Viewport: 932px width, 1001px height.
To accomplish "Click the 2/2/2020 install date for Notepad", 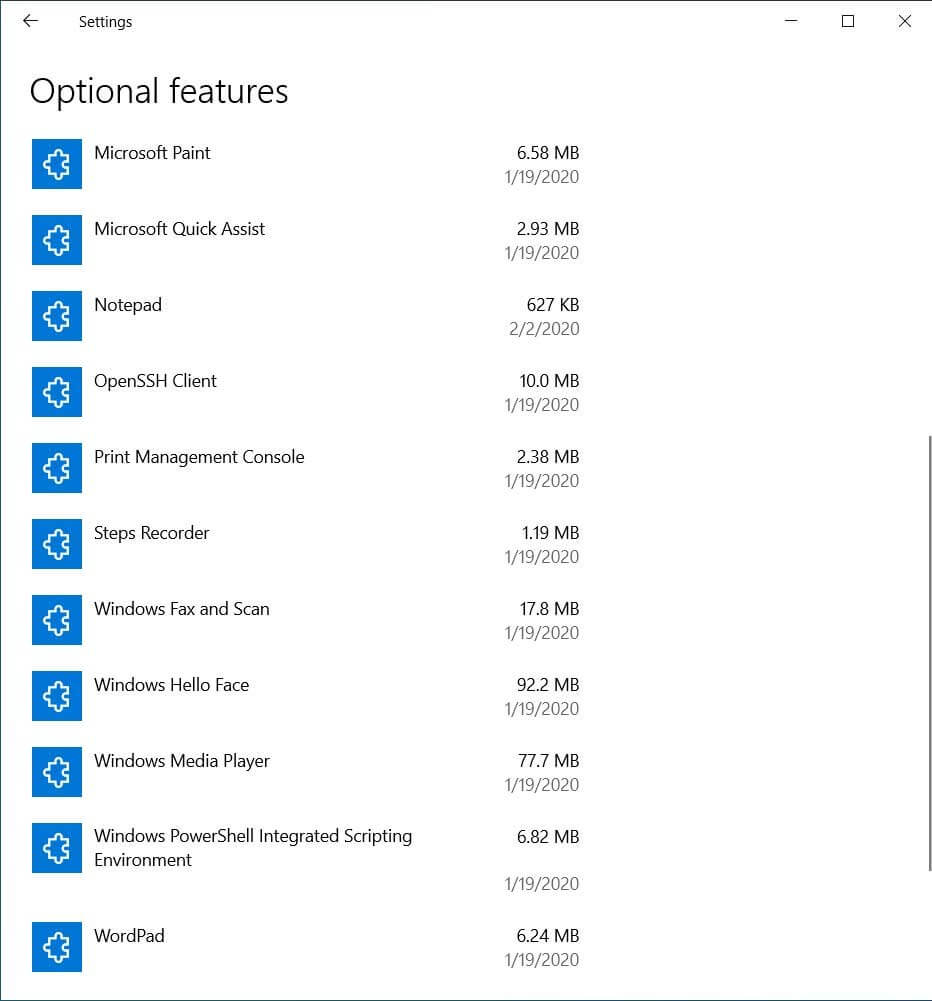I will coord(542,329).
